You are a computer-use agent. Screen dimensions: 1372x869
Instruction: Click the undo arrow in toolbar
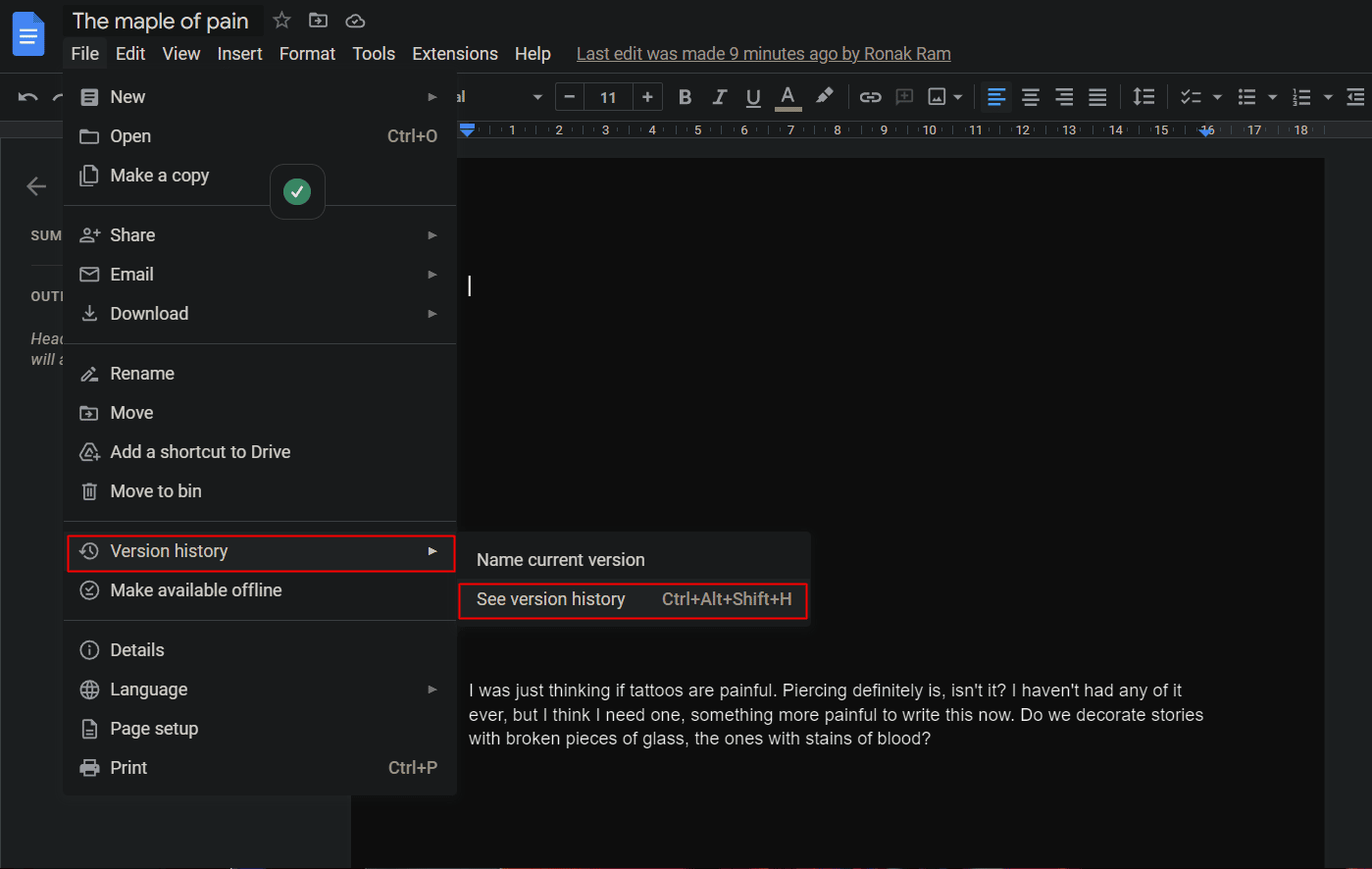coord(27,96)
